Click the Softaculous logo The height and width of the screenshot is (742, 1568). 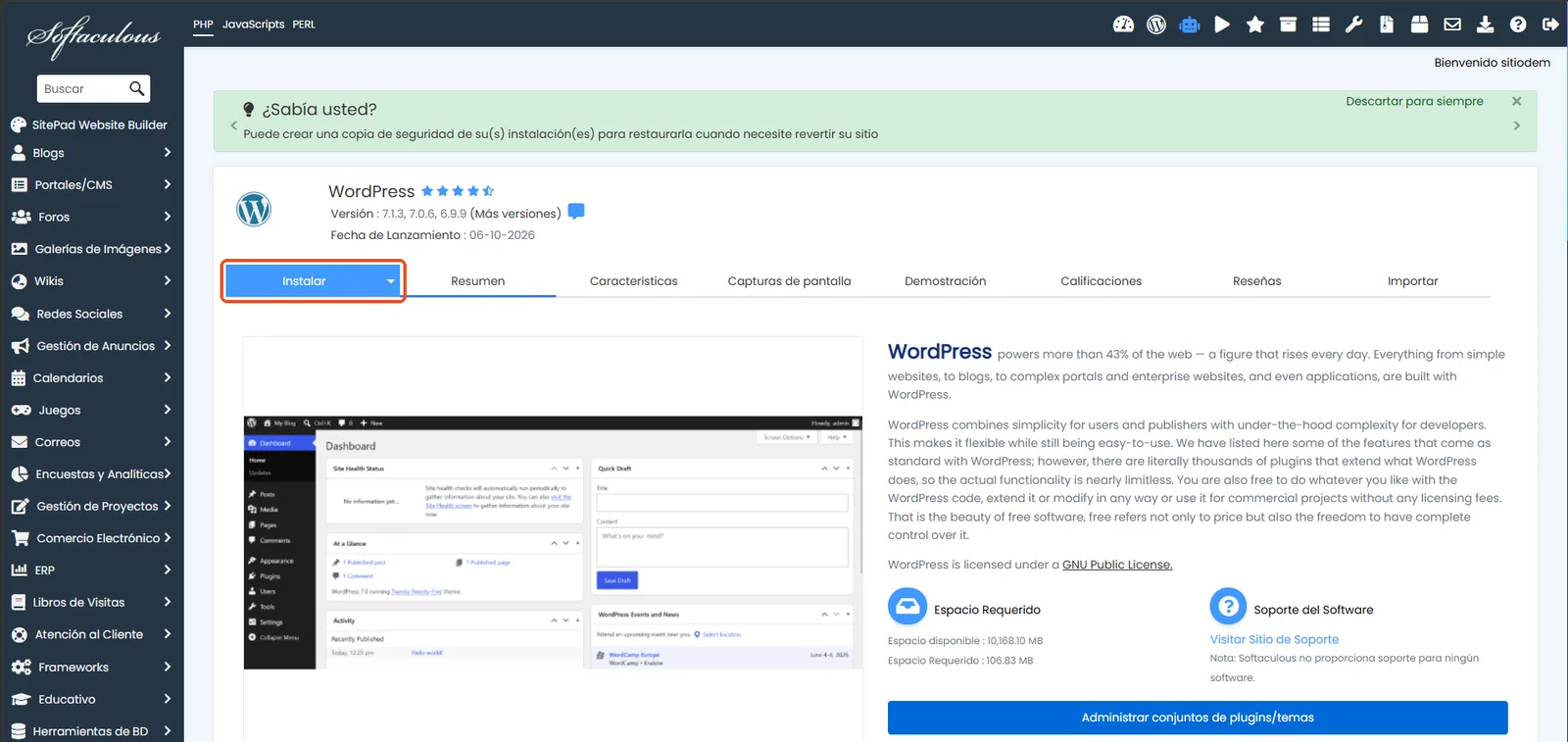tap(93, 37)
